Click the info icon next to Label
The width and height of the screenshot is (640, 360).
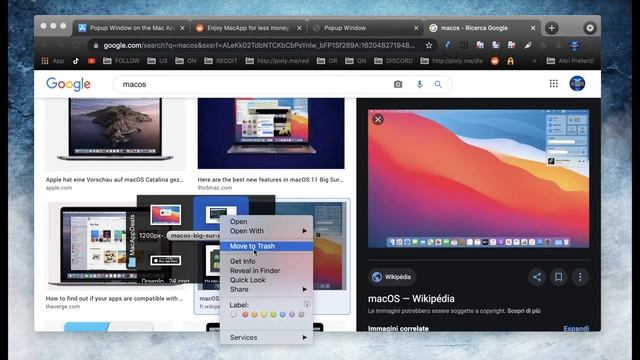pyautogui.click(x=307, y=304)
